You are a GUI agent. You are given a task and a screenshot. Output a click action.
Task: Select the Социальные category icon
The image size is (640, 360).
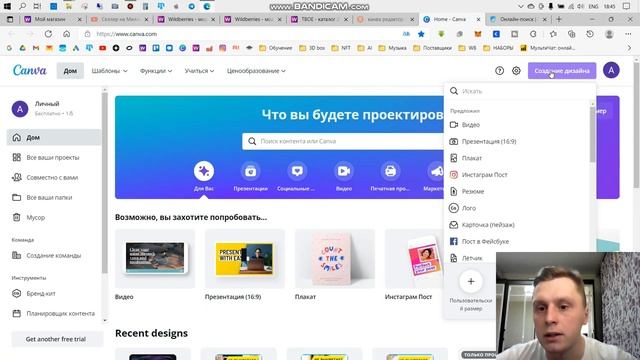(297, 171)
